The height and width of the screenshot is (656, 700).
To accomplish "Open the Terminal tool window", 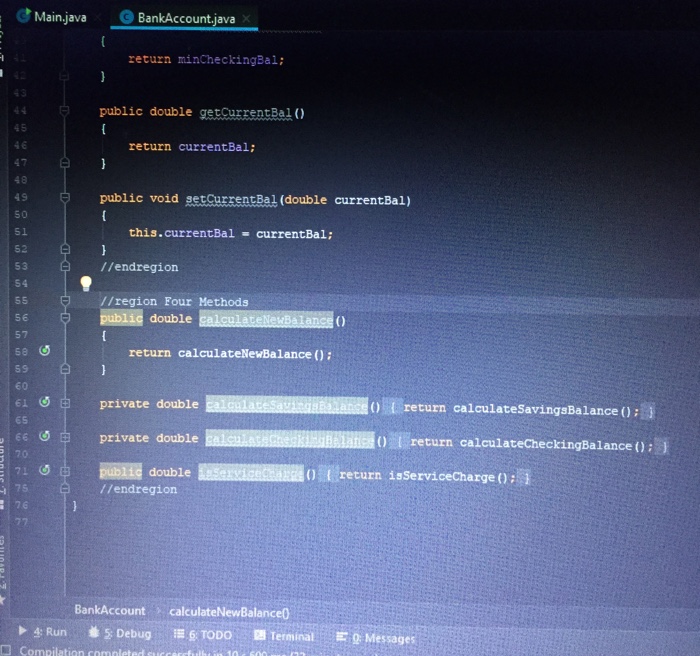I will [284, 636].
